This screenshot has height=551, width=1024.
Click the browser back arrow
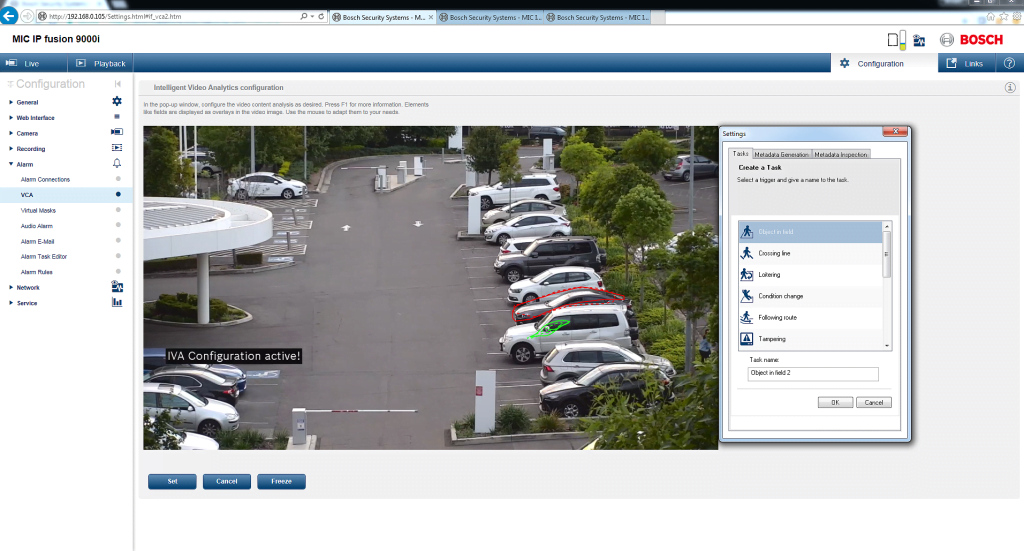(x=10, y=17)
